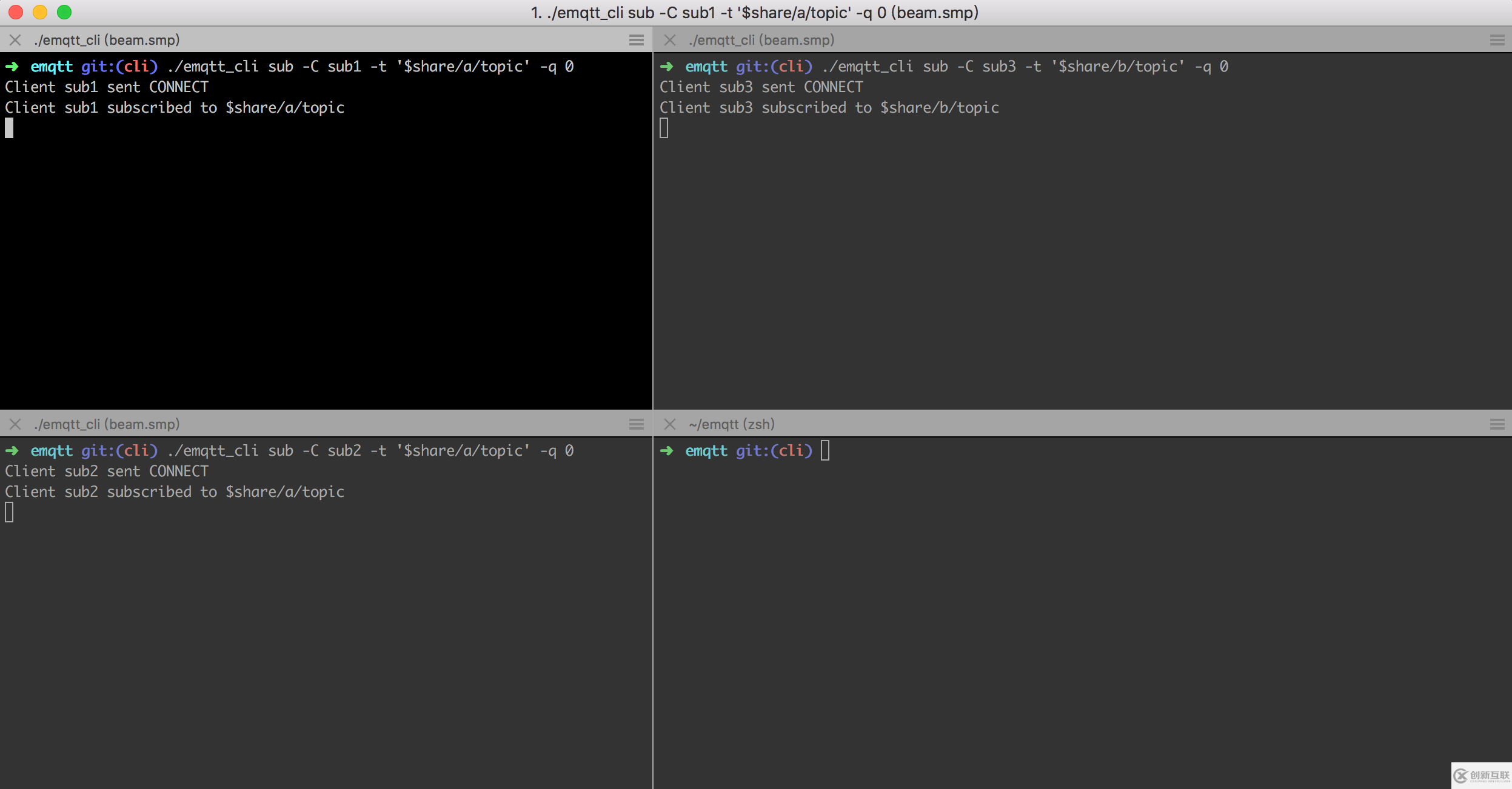1512x789 pixels.
Task: Click the sub2 command line with '-C sub2'
Action: (290, 451)
